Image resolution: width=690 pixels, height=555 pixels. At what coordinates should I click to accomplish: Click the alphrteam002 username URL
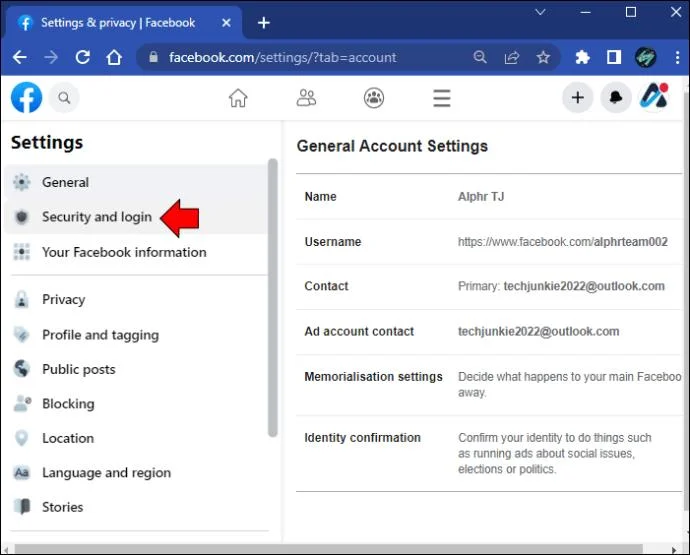click(563, 242)
